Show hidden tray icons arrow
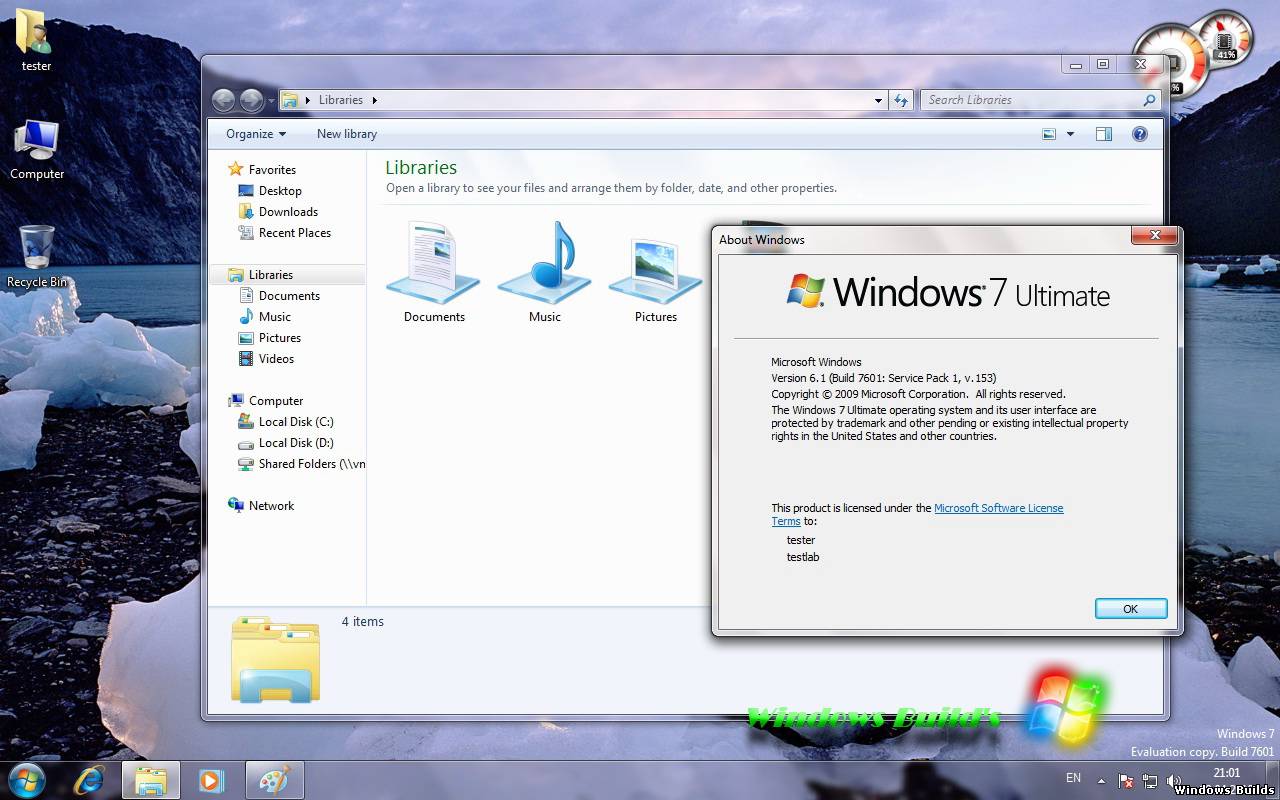The height and width of the screenshot is (800, 1280). click(x=1102, y=781)
